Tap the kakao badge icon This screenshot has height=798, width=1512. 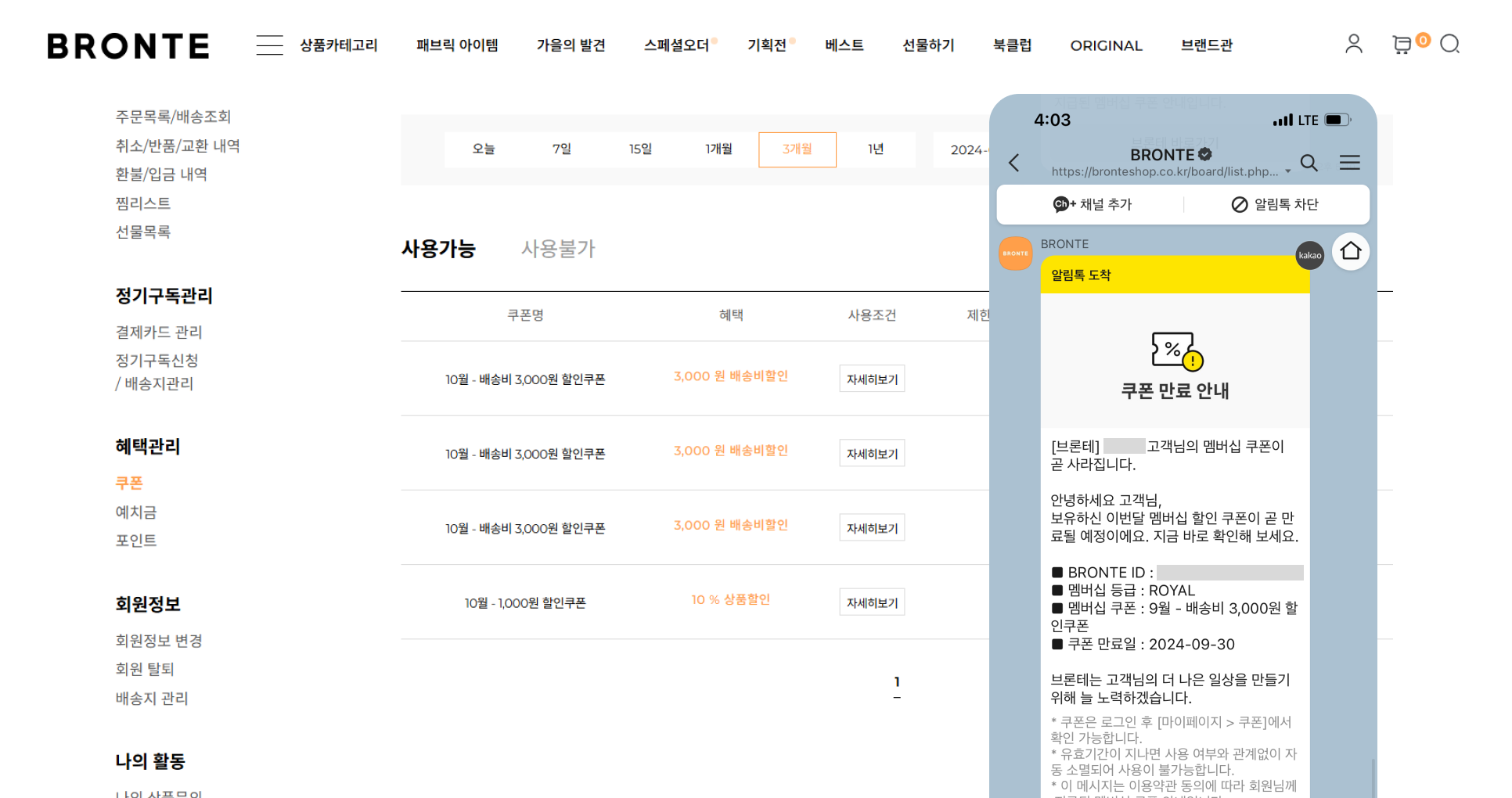pos(1309,255)
